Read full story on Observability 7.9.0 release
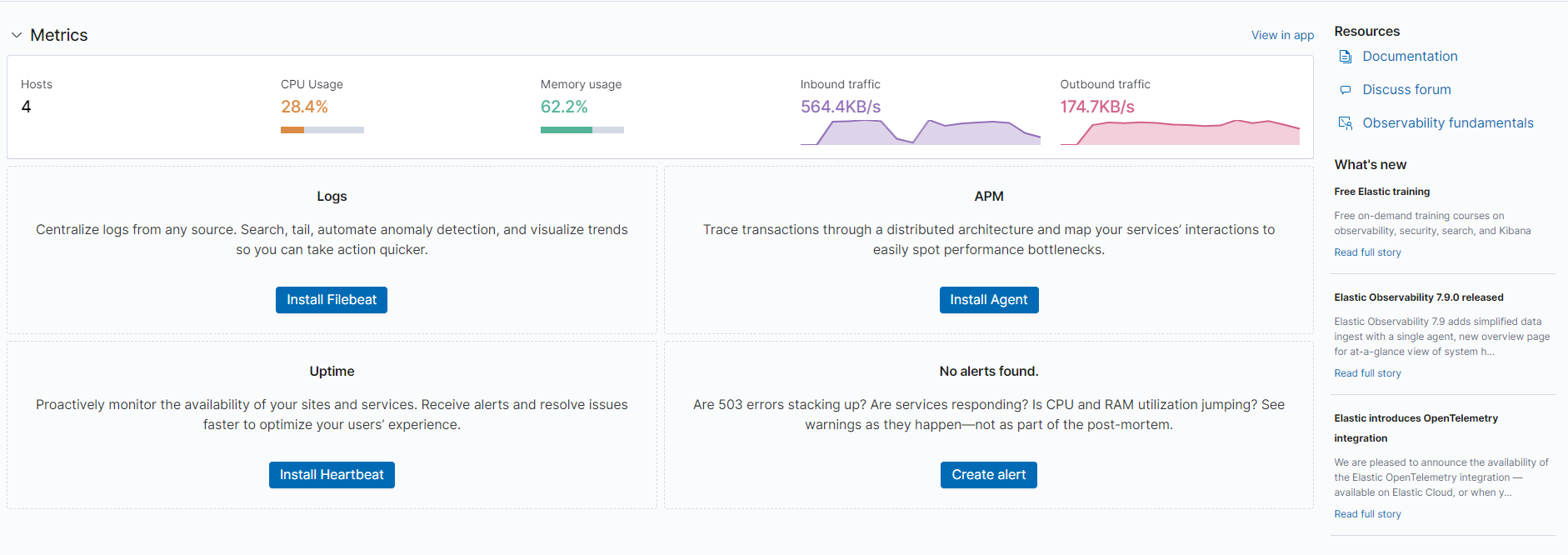The width and height of the screenshot is (1568, 555). coord(1367,373)
